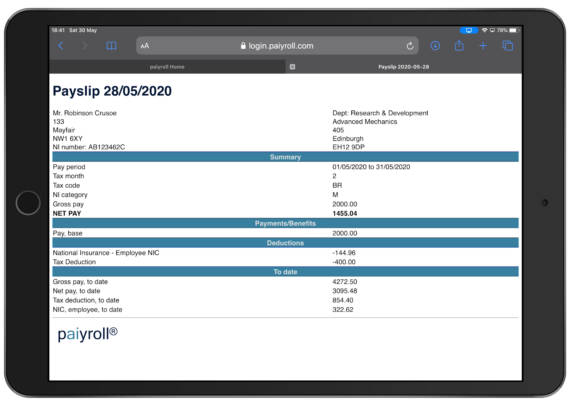Viewport: 569px width, 400px height.
Task: Select the NI number AB123462C
Action: pyautogui.click(x=107, y=147)
